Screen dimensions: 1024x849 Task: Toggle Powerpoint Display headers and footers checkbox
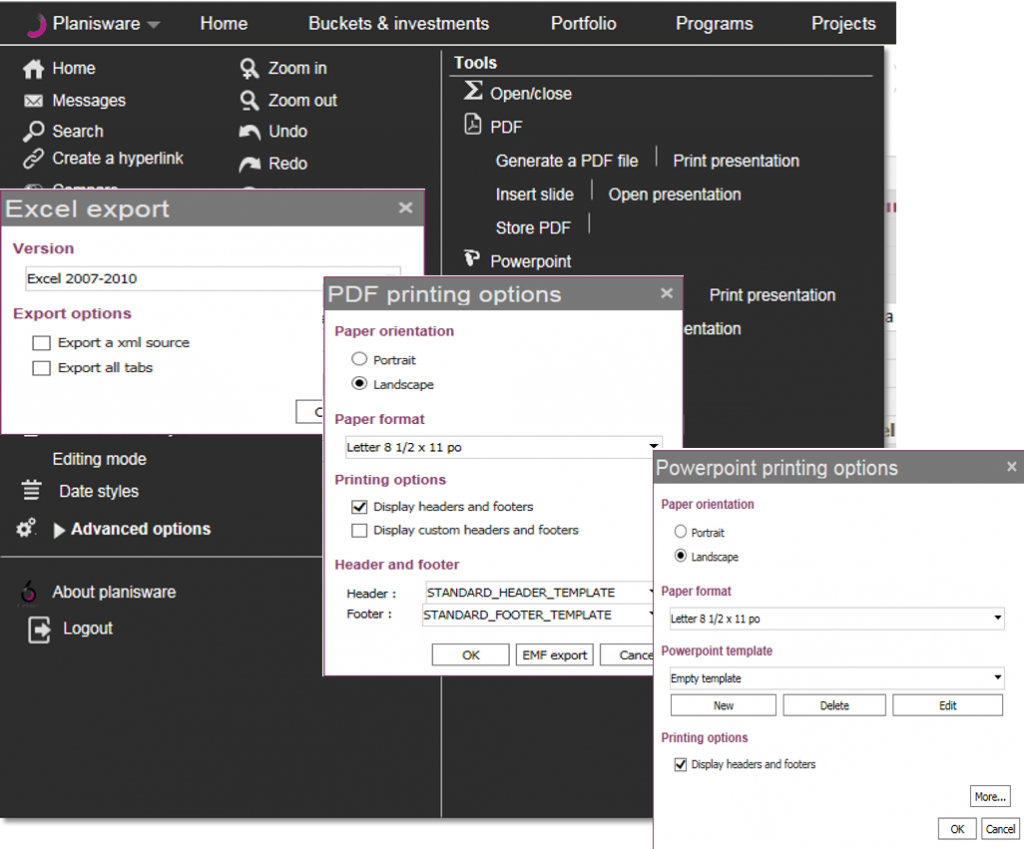680,764
